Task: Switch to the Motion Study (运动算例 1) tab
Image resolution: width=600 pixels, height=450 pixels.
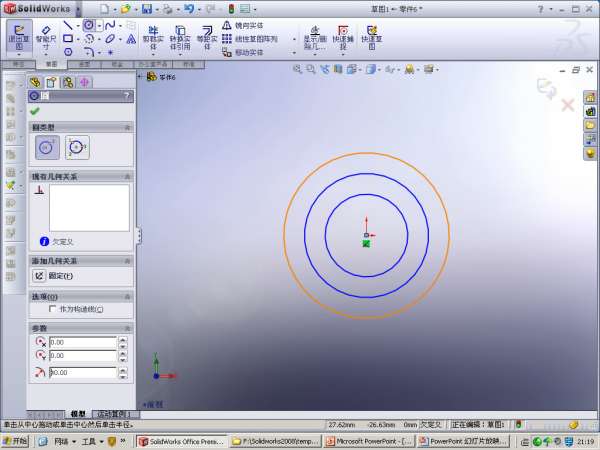Action: (115, 414)
